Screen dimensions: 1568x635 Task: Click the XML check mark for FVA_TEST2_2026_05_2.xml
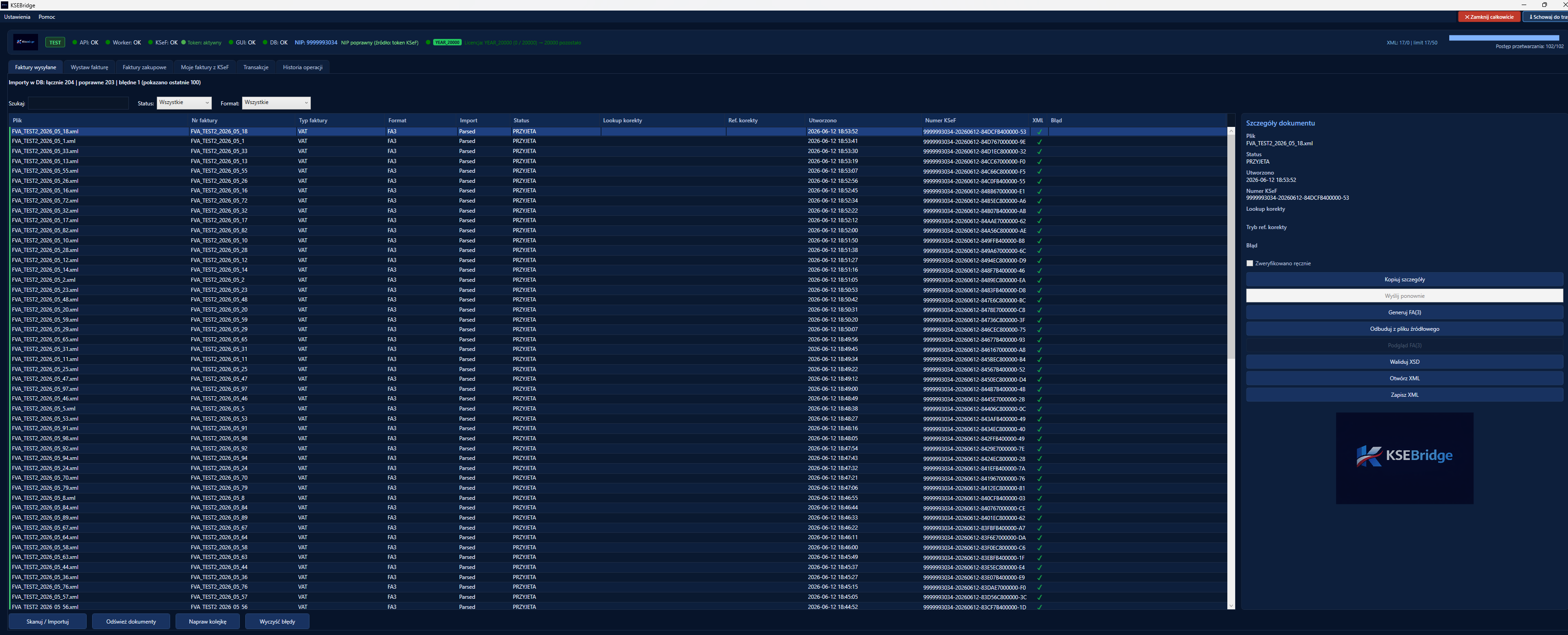coord(1039,280)
